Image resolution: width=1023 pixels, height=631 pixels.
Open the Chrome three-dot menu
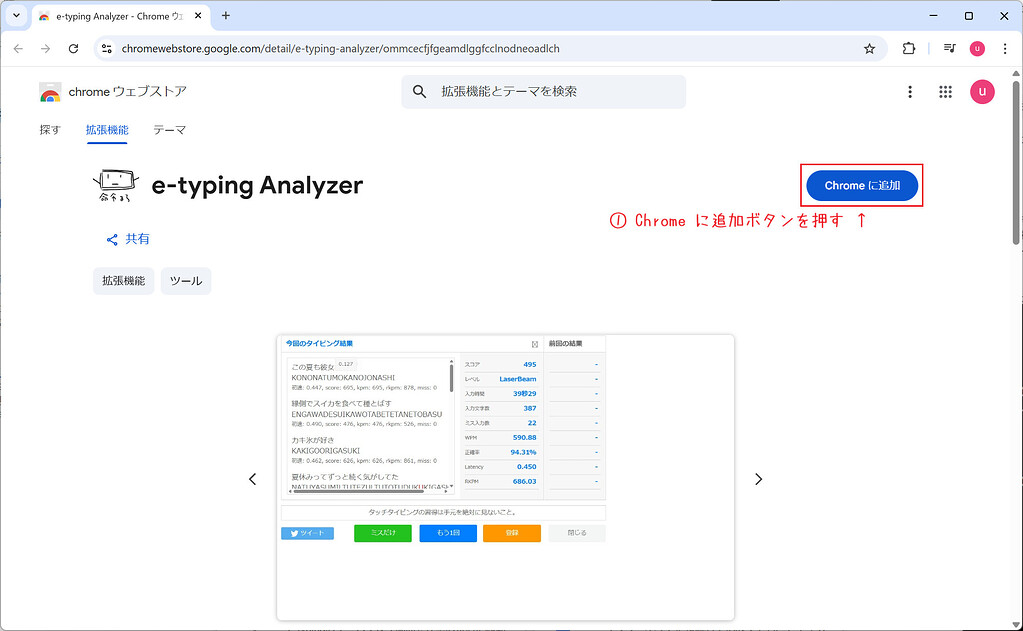(x=1003, y=47)
